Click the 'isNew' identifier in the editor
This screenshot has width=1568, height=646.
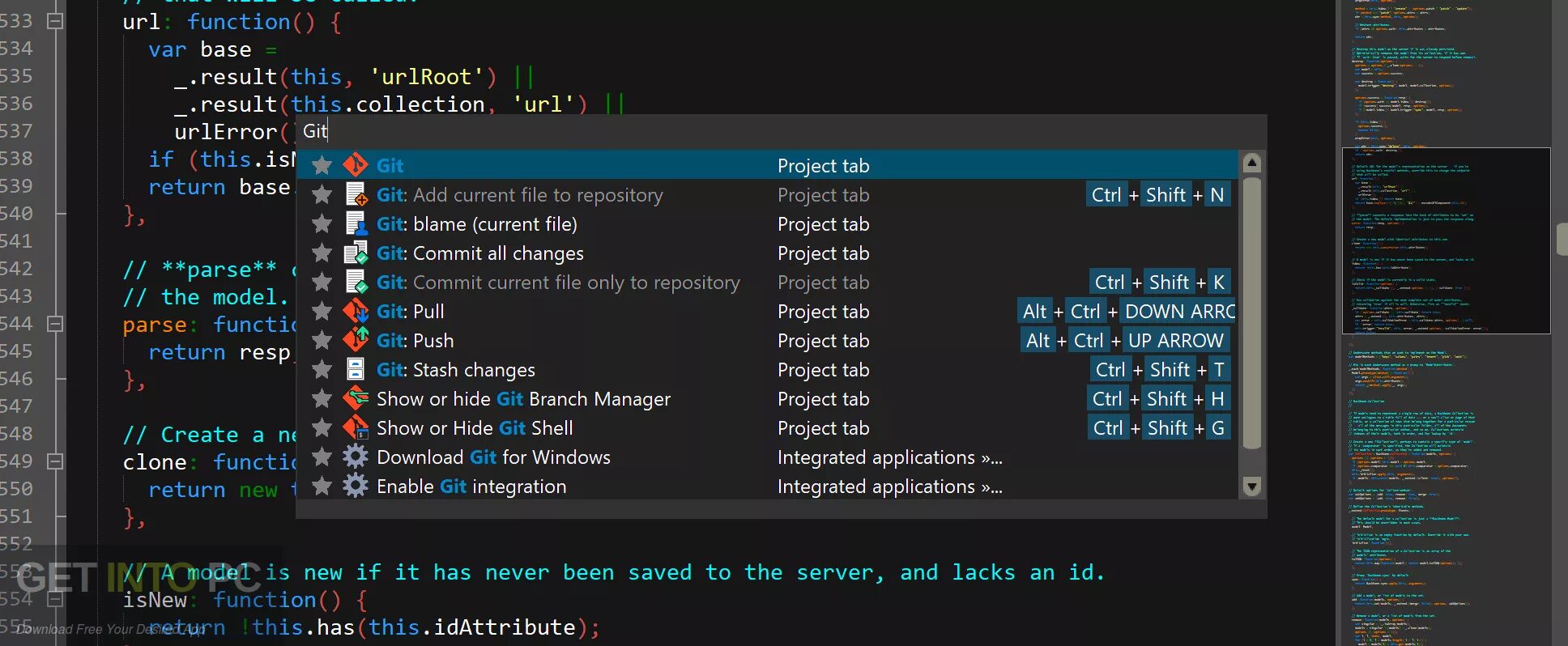coord(155,600)
